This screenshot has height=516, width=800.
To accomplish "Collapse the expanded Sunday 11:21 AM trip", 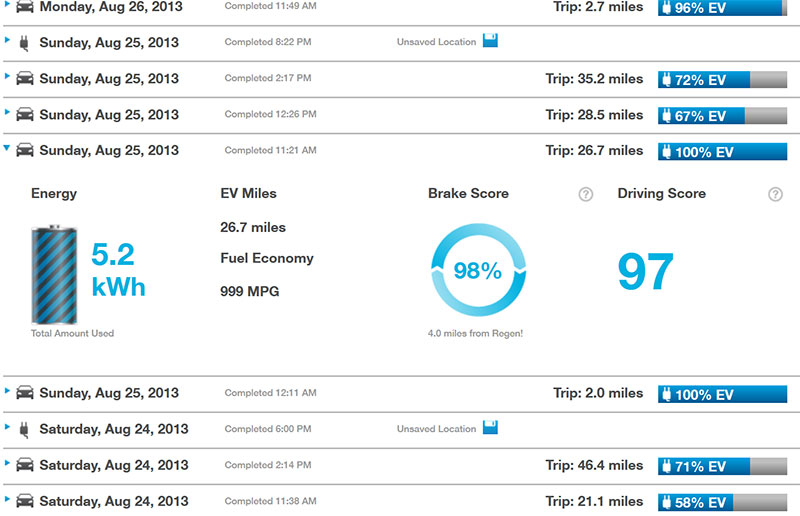I will click(x=8, y=148).
